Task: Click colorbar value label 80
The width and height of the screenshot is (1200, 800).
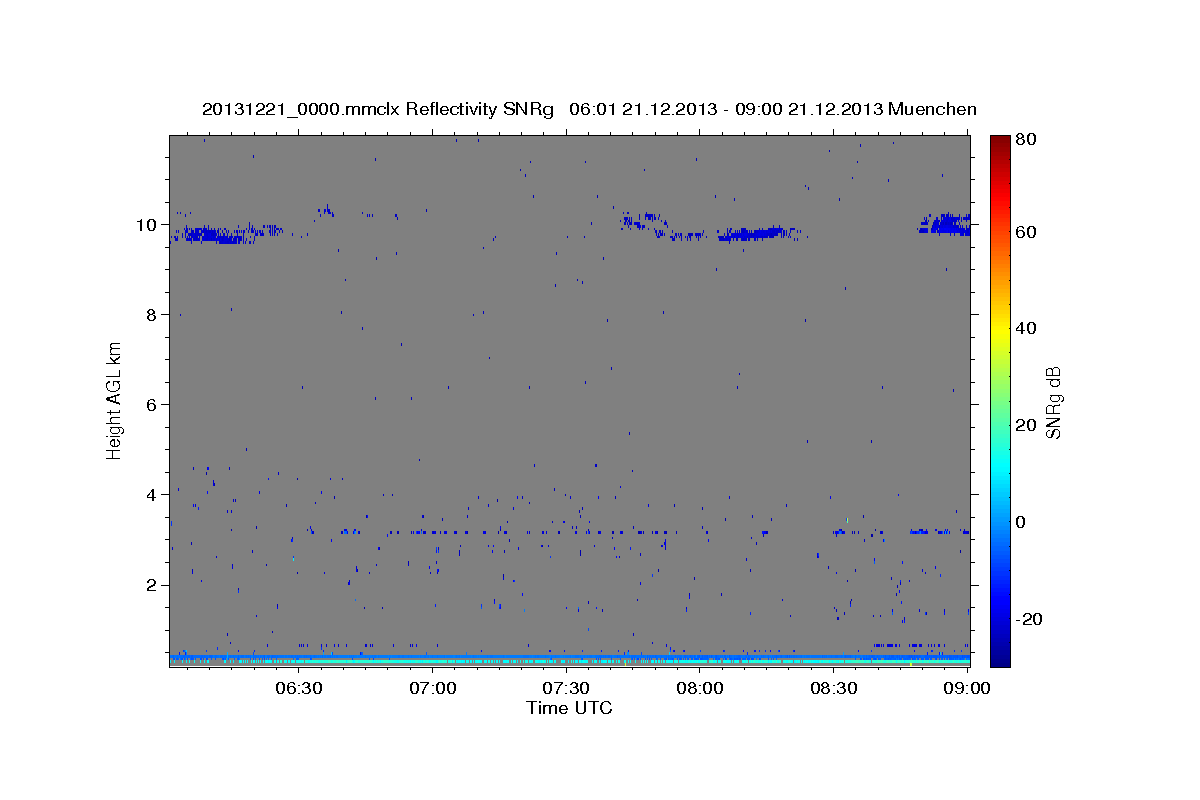Action: [1025, 140]
